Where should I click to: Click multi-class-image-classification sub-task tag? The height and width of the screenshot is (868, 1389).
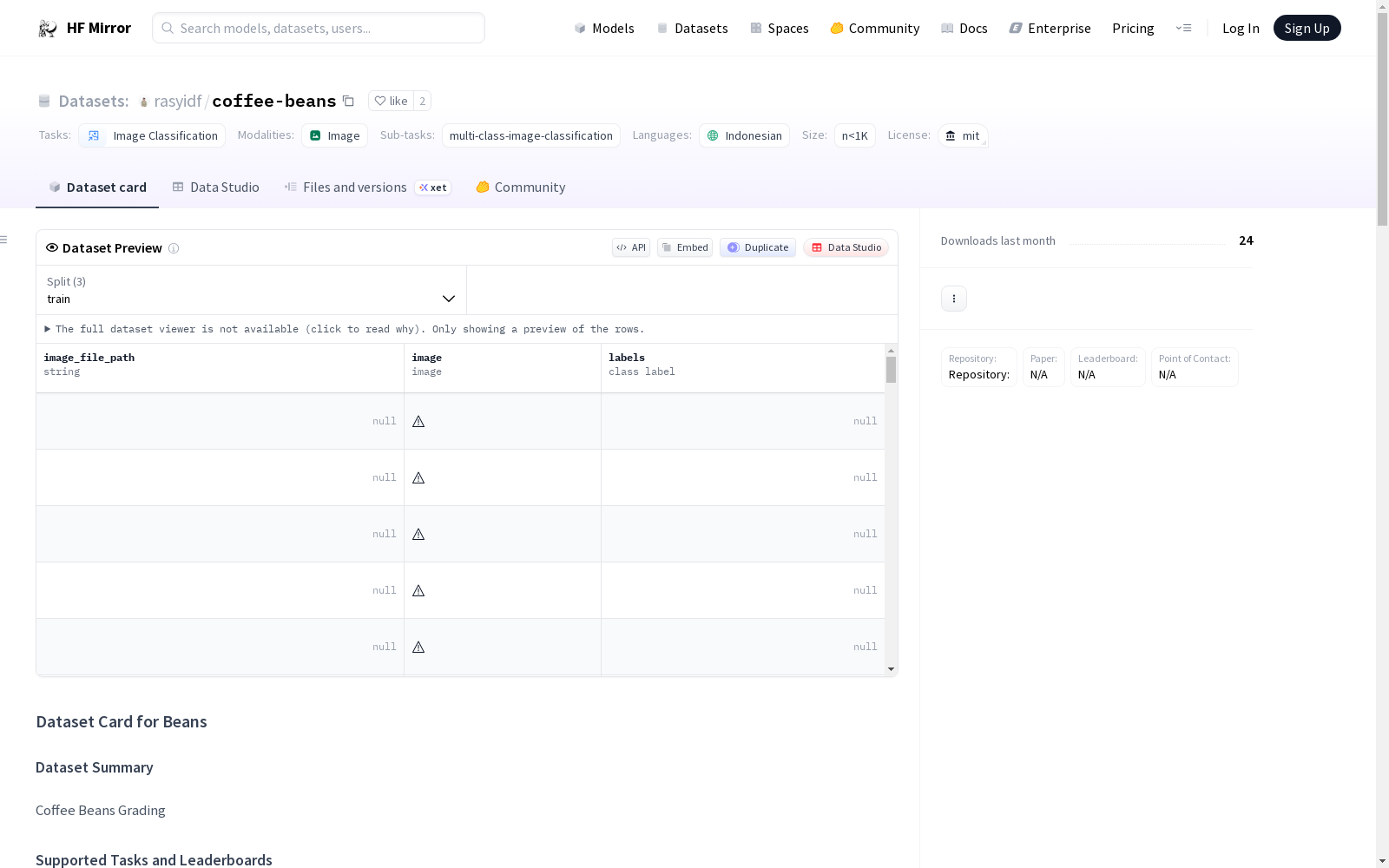531,135
